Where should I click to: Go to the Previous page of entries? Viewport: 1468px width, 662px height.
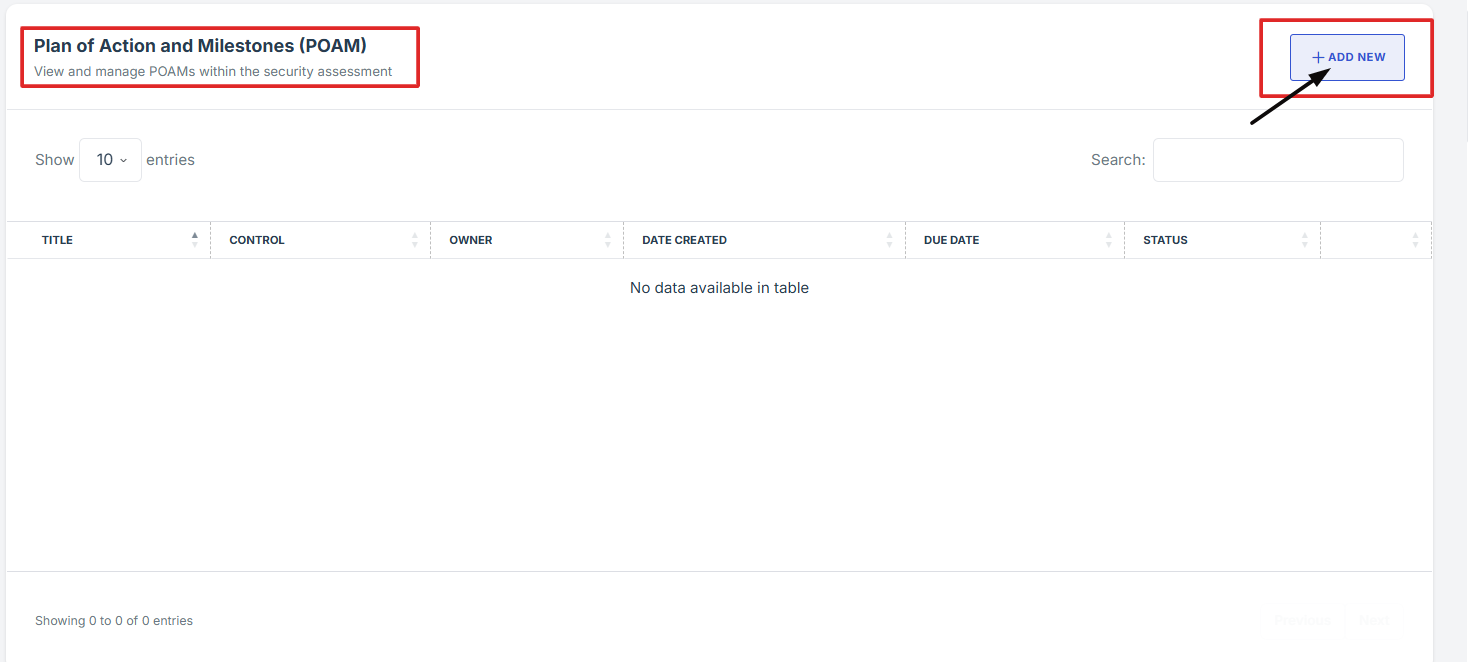click(x=1301, y=621)
